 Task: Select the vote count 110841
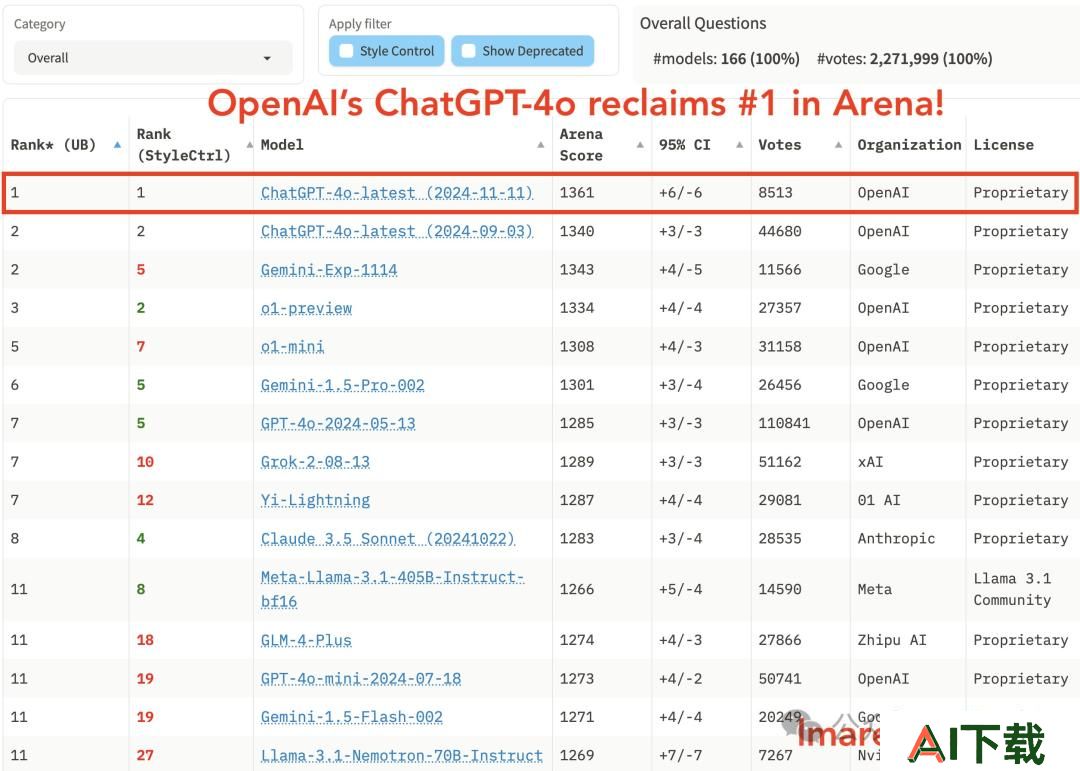coord(785,424)
